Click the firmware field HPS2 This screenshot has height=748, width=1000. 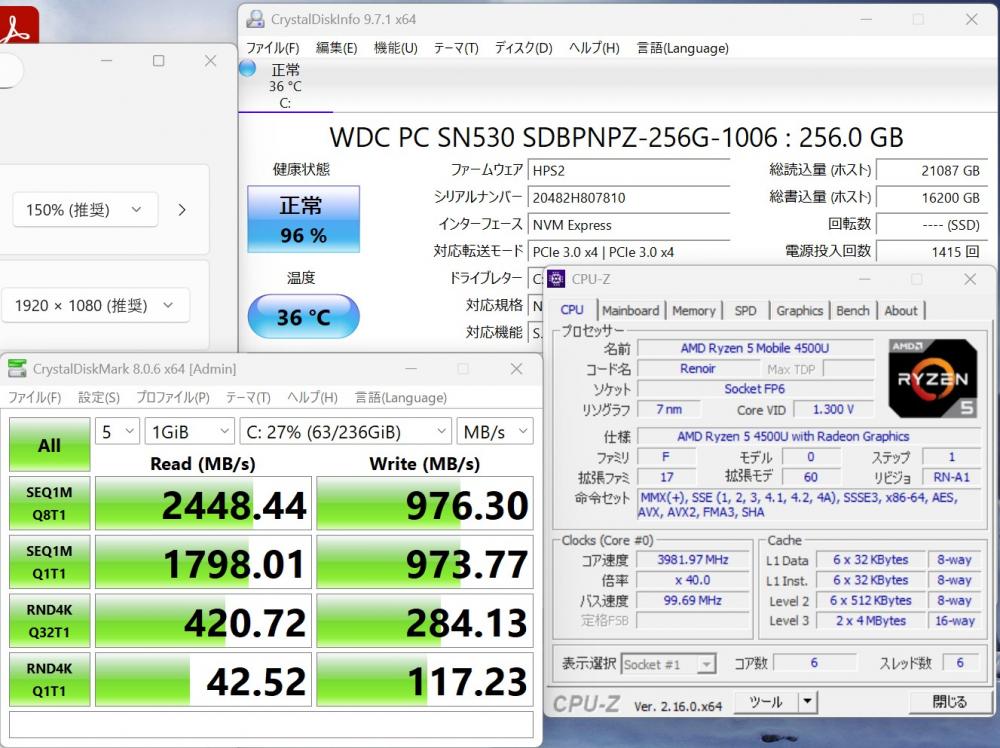[629, 170]
